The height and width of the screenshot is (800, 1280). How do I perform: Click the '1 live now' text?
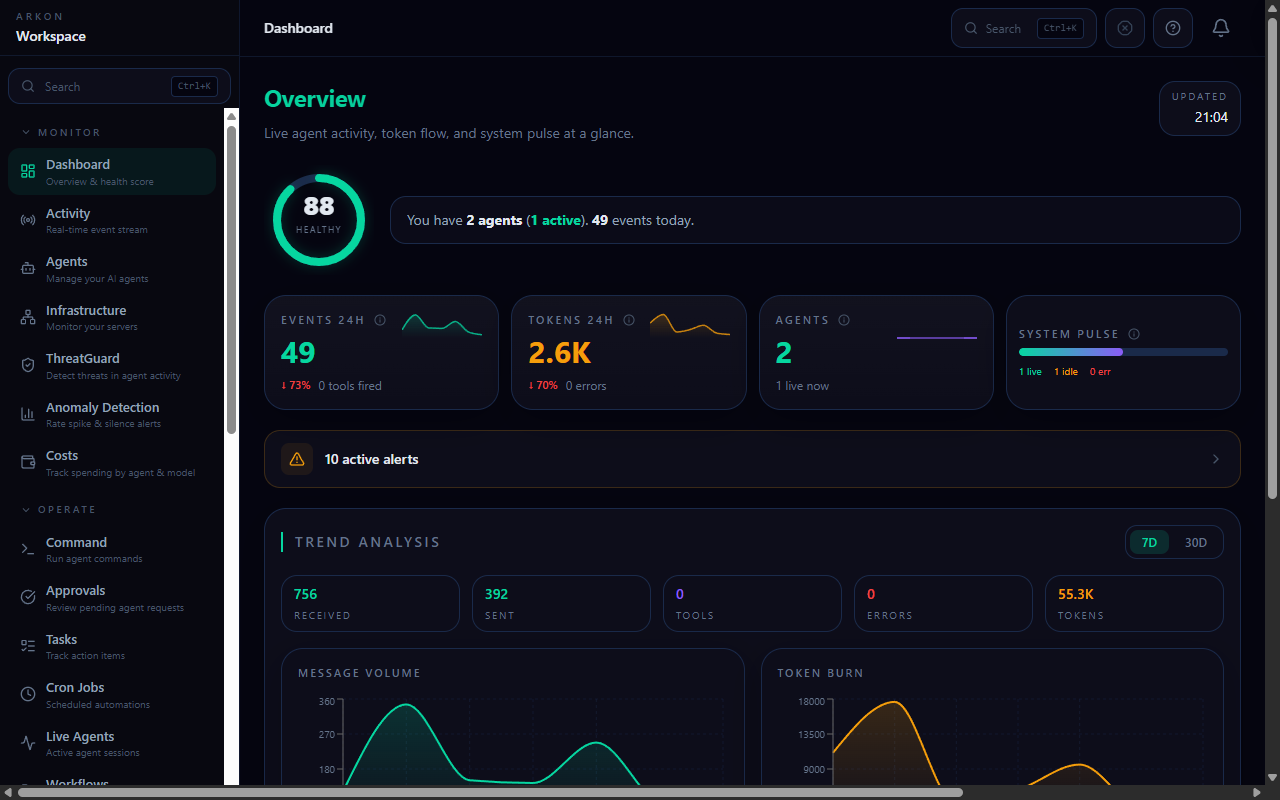[802, 386]
